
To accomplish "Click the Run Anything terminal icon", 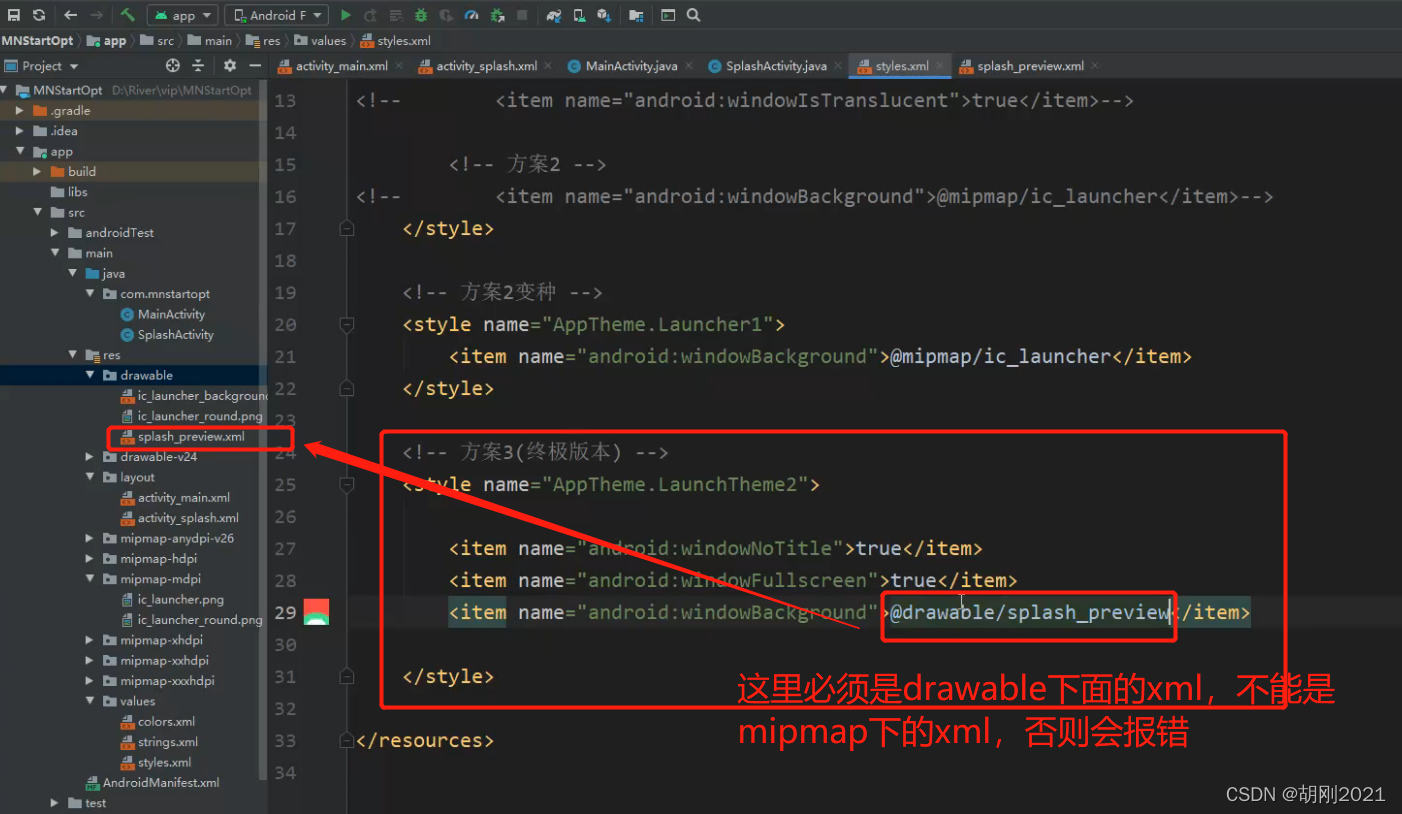I will (x=668, y=15).
